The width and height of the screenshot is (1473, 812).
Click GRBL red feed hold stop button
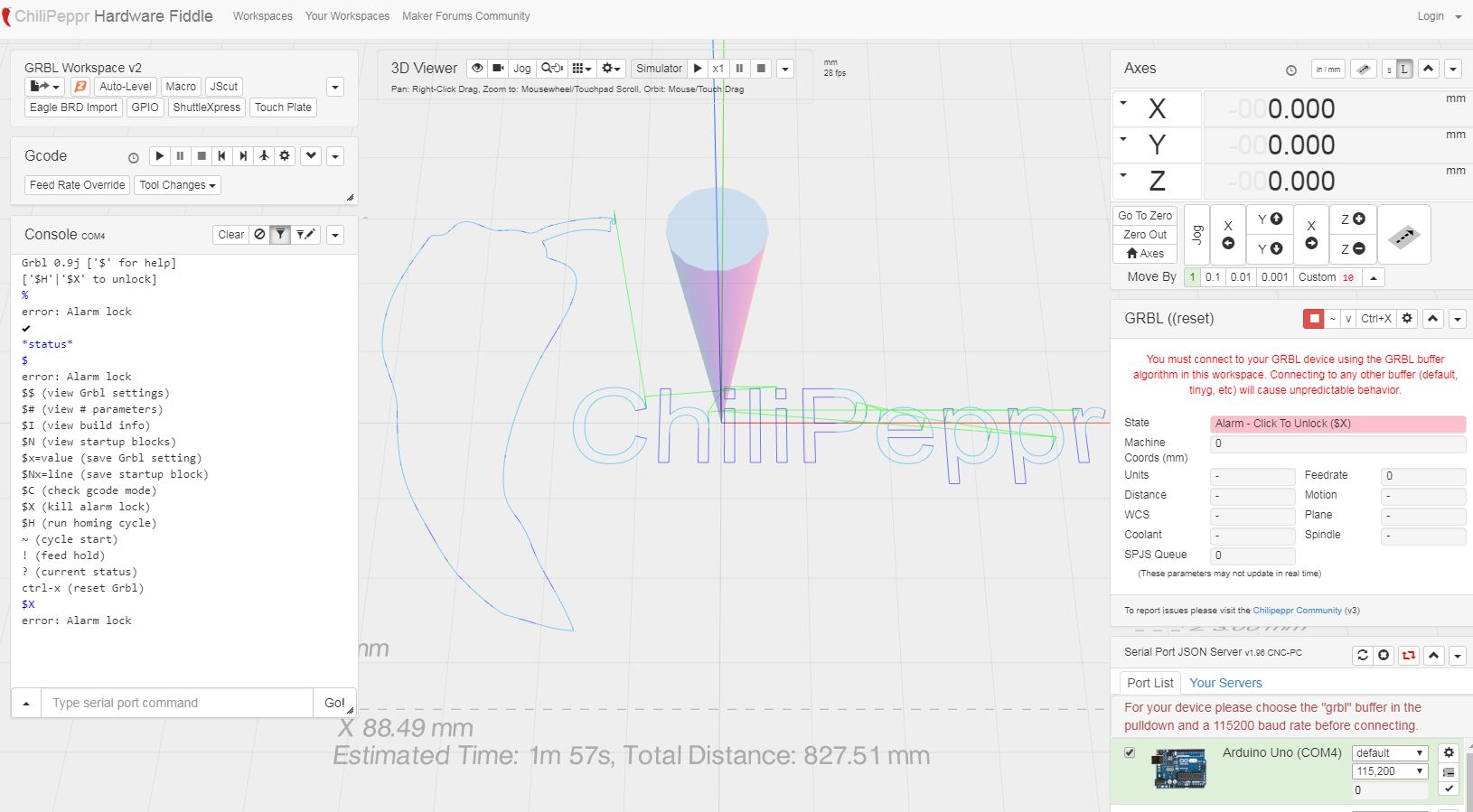pos(1314,319)
